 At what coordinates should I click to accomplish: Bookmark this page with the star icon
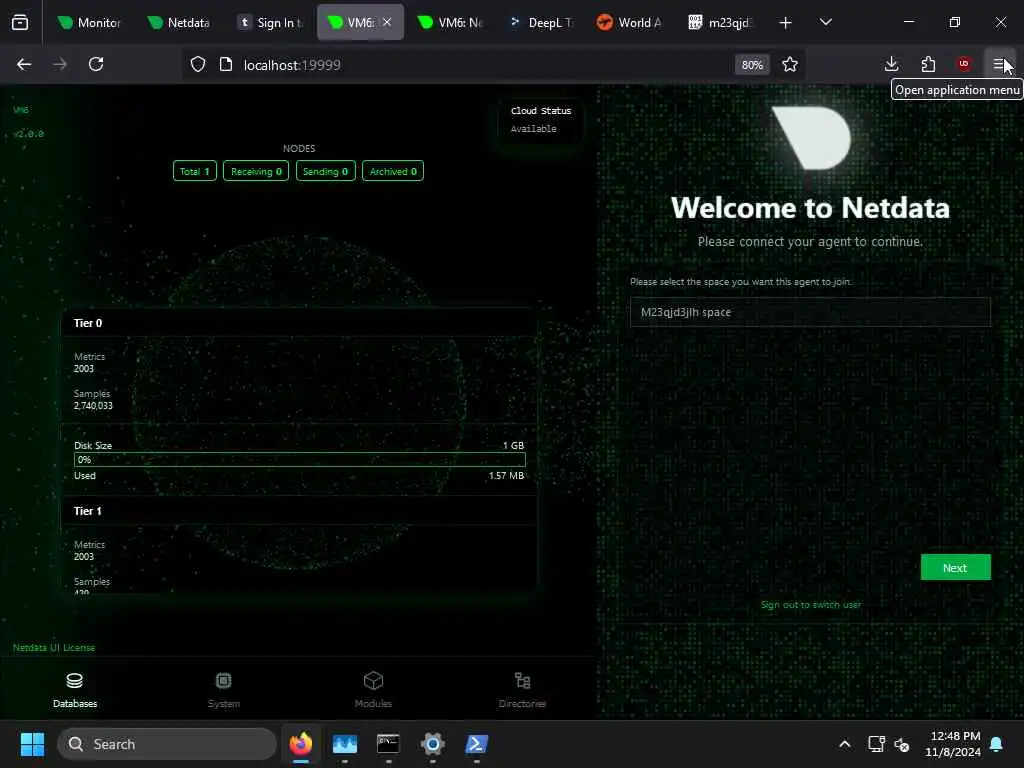(x=790, y=65)
